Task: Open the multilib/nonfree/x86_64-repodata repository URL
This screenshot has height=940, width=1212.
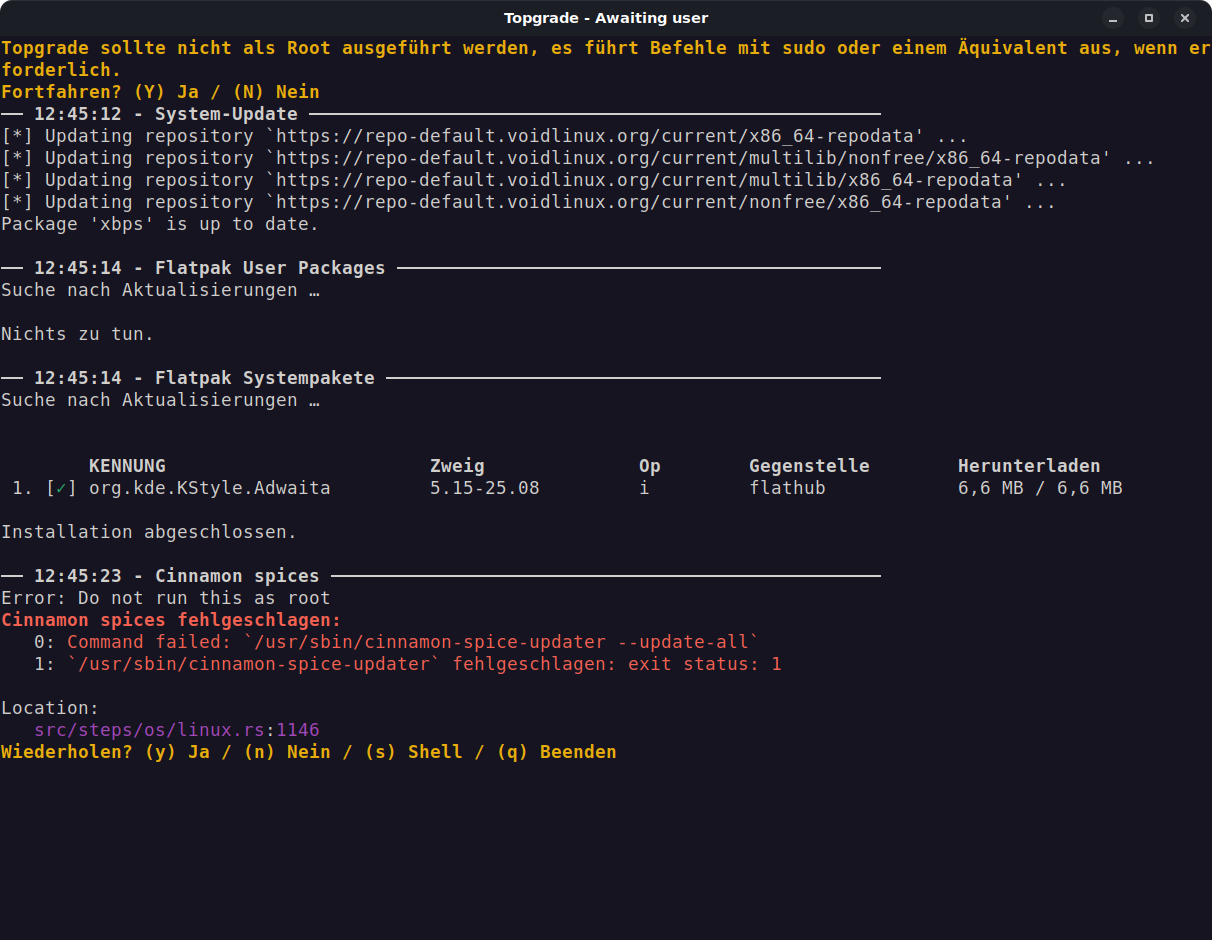Action: [x=692, y=158]
